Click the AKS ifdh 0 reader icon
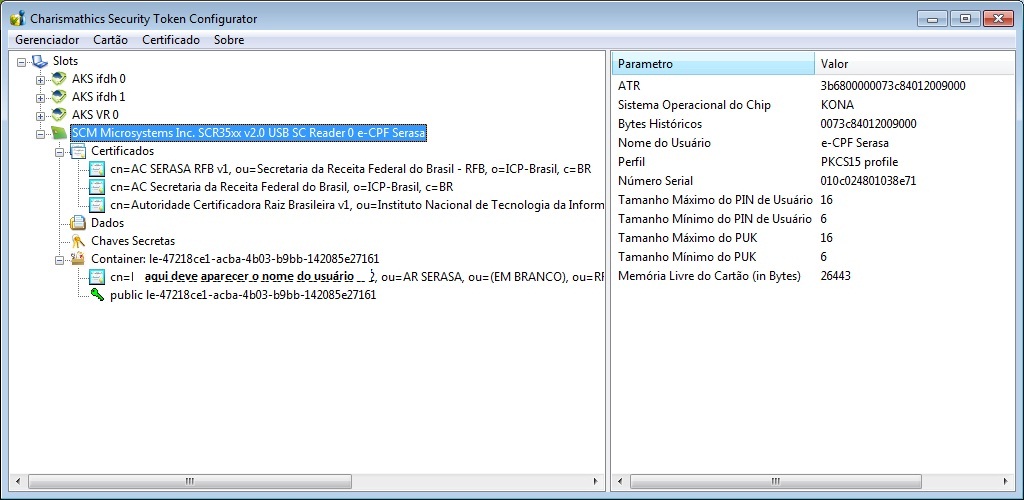Viewport: 1024px width, 500px height. point(59,79)
